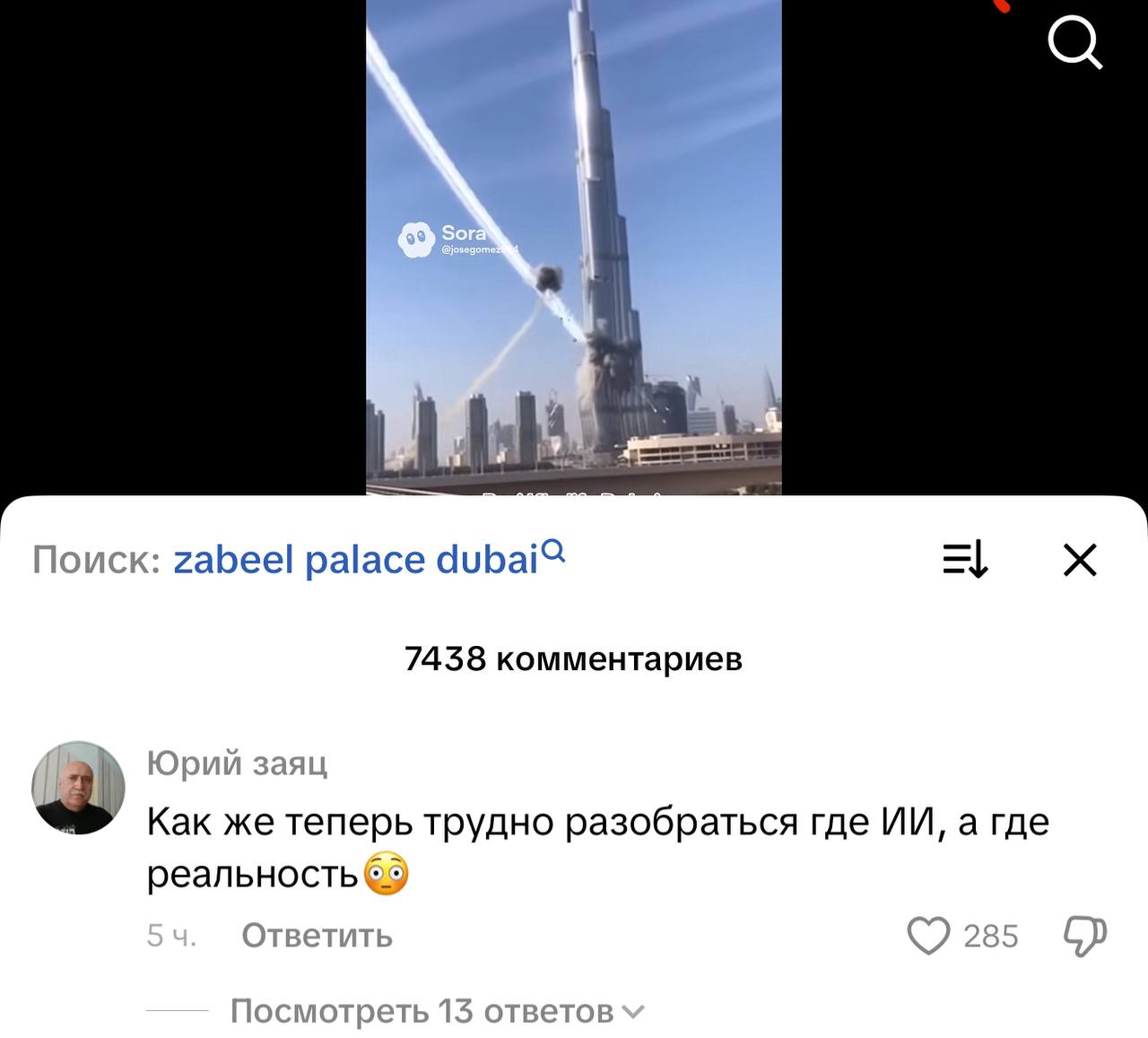Open search with the top-right magnifier icon

coord(1074,42)
